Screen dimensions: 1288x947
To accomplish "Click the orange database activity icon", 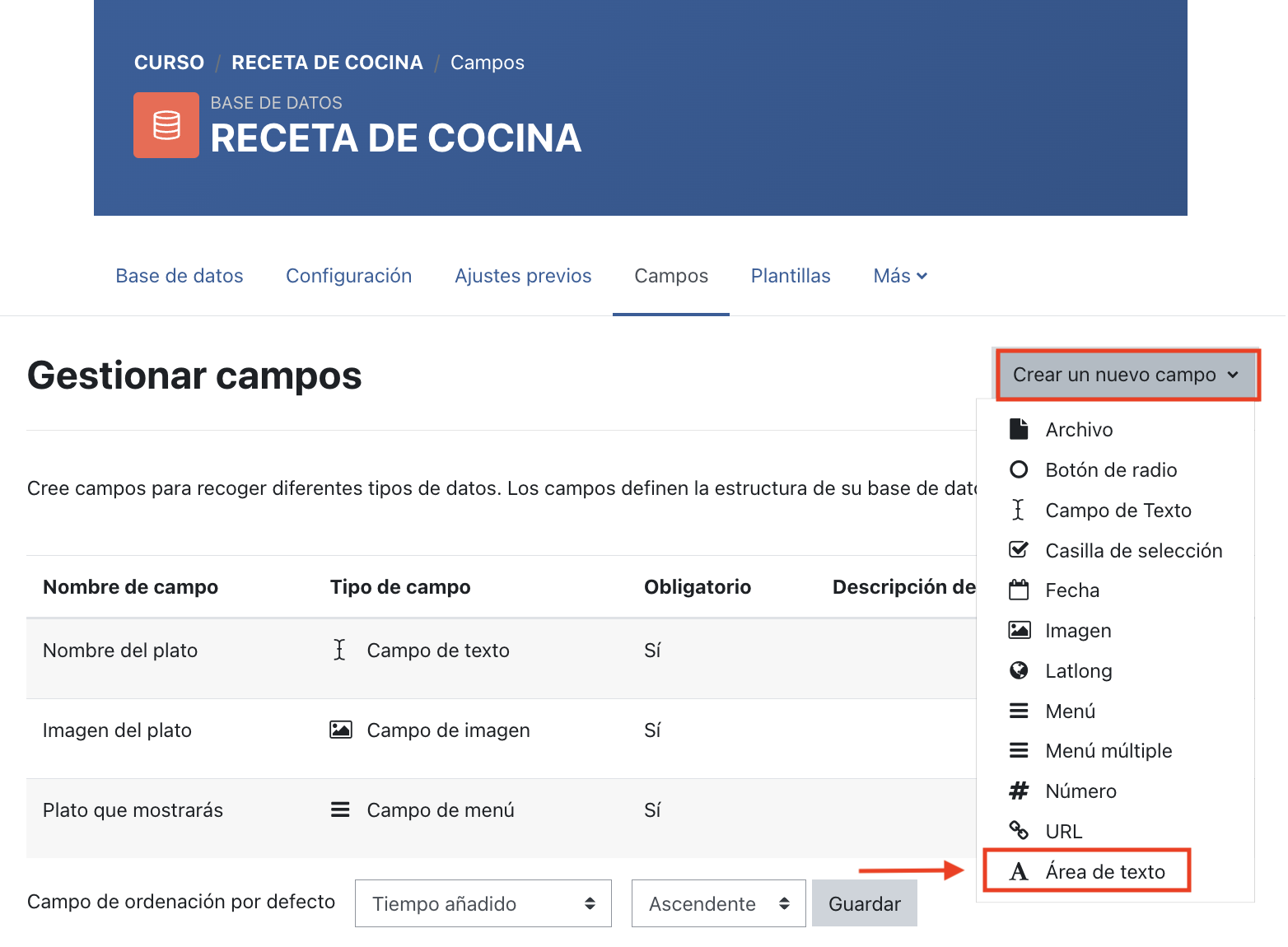I will (x=166, y=125).
